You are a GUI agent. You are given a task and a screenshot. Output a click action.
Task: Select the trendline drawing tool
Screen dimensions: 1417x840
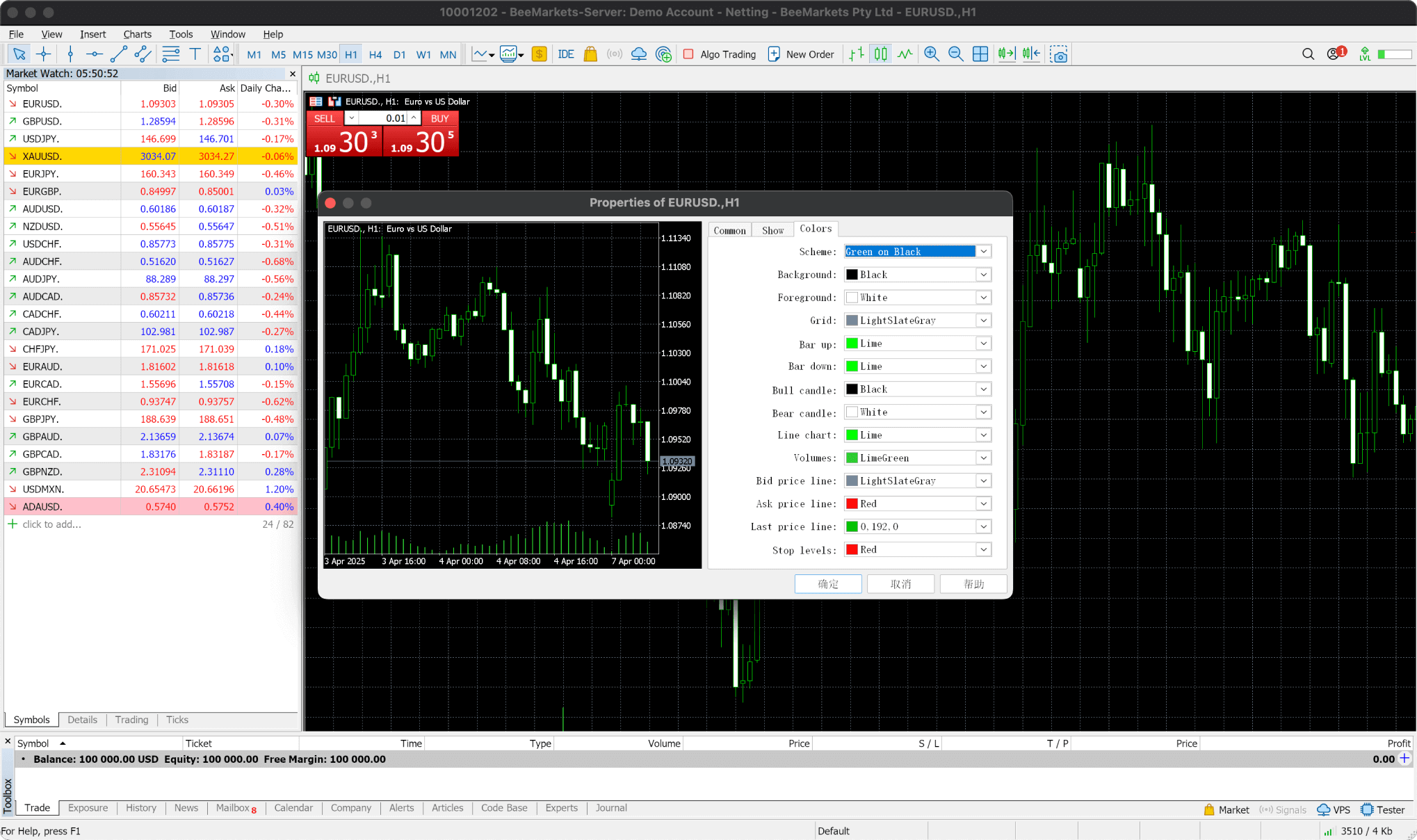point(118,54)
